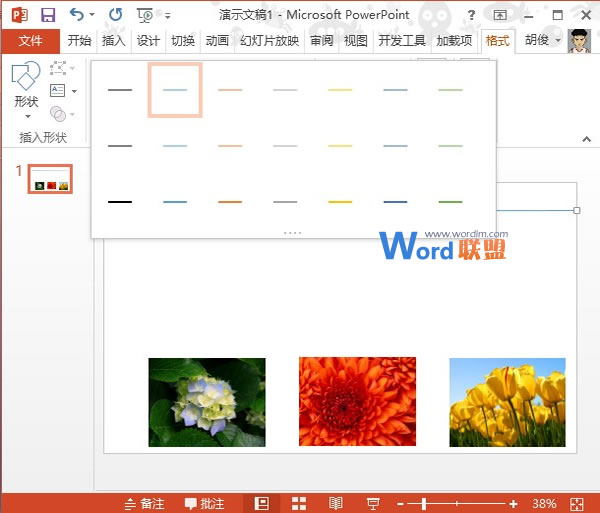Screen dimensions: 600x513
Task: Switch to the 设计 tab
Action: tap(148, 41)
